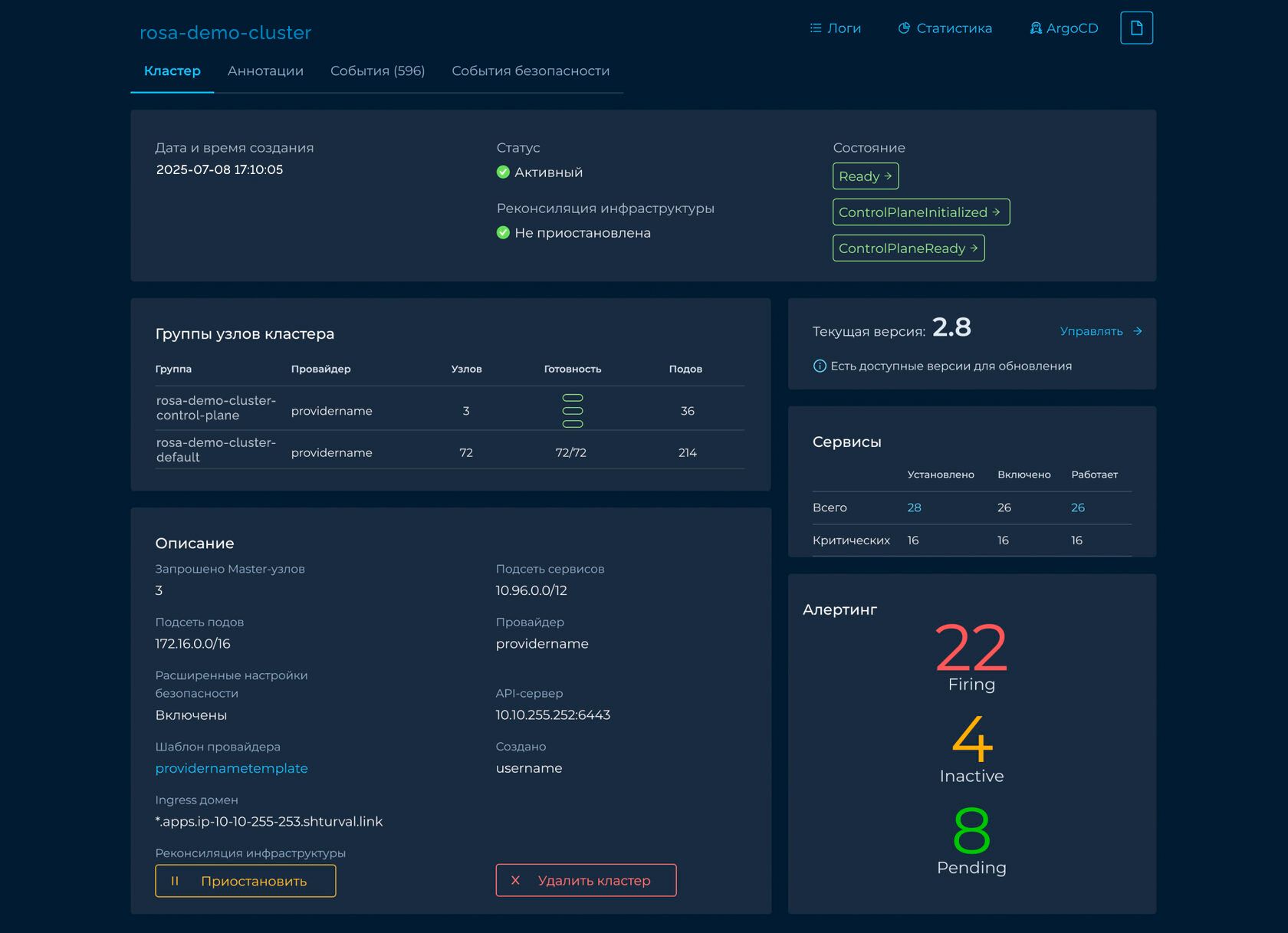
Task: Click the Удалить кластер button
Action: [x=586, y=881]
